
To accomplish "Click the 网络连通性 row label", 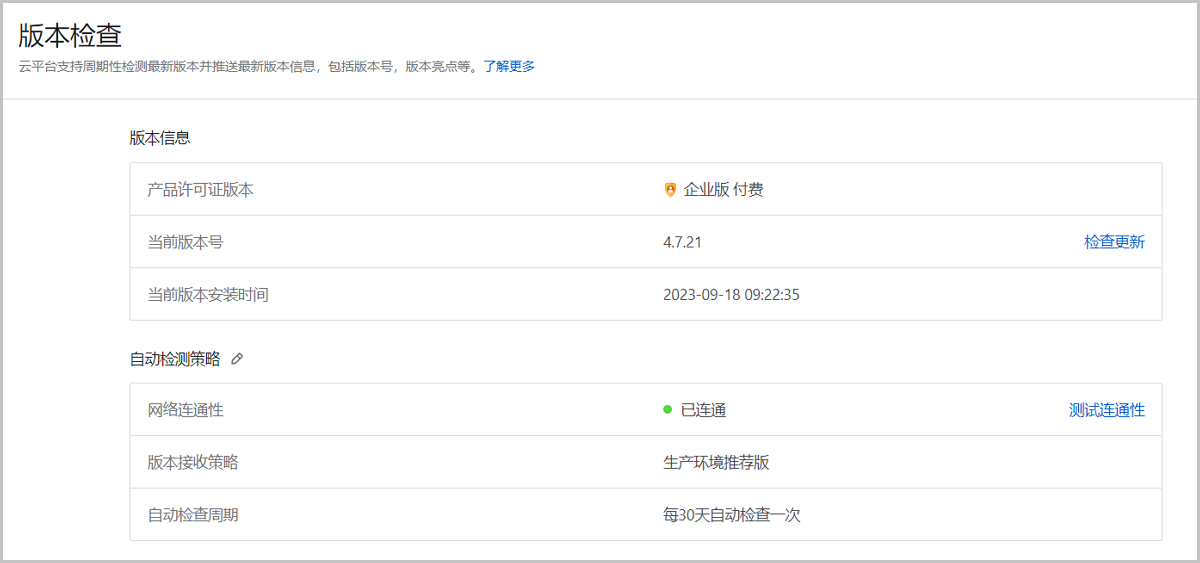I will point(185,410).
